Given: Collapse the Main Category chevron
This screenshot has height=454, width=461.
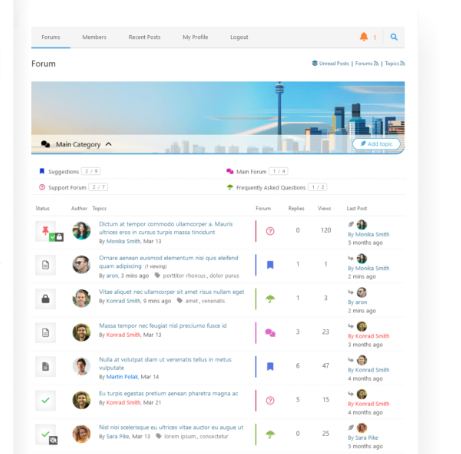Looking at the screenshot, I should click(108, 144).
